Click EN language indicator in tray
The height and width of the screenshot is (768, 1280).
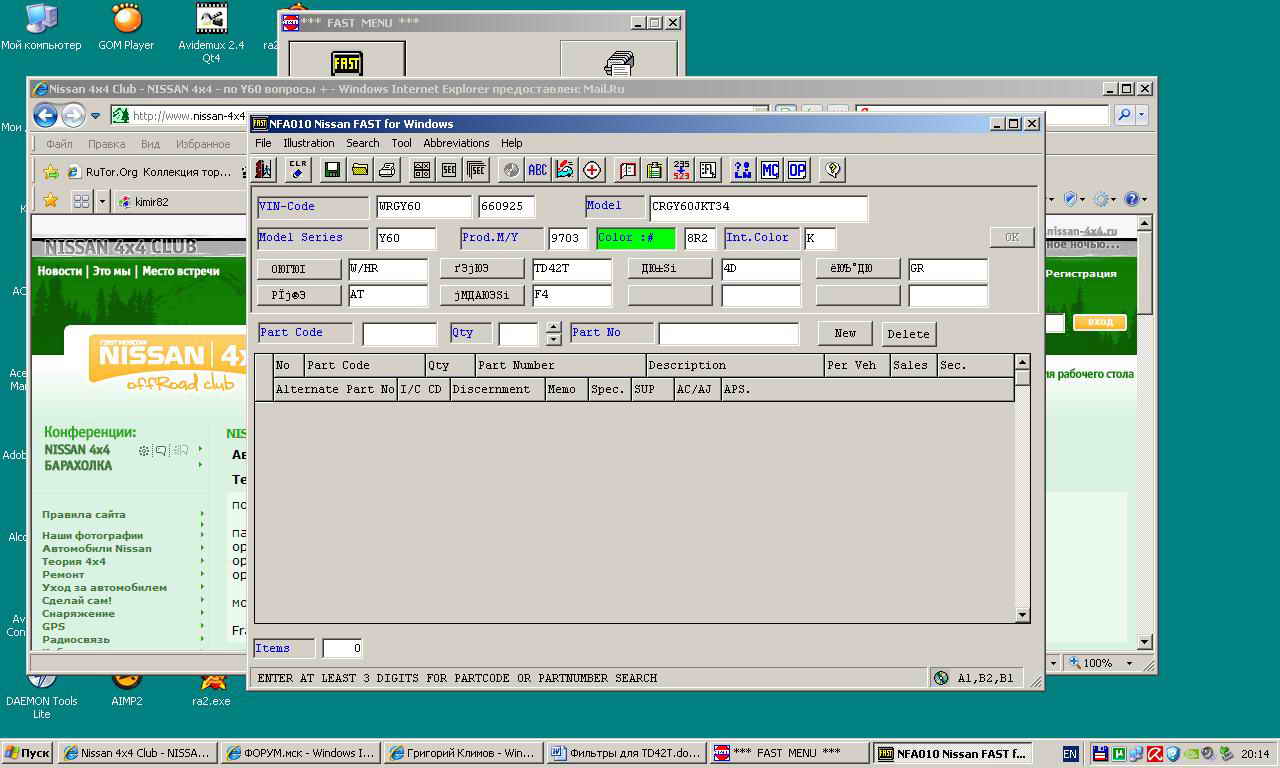(1070, 754)
